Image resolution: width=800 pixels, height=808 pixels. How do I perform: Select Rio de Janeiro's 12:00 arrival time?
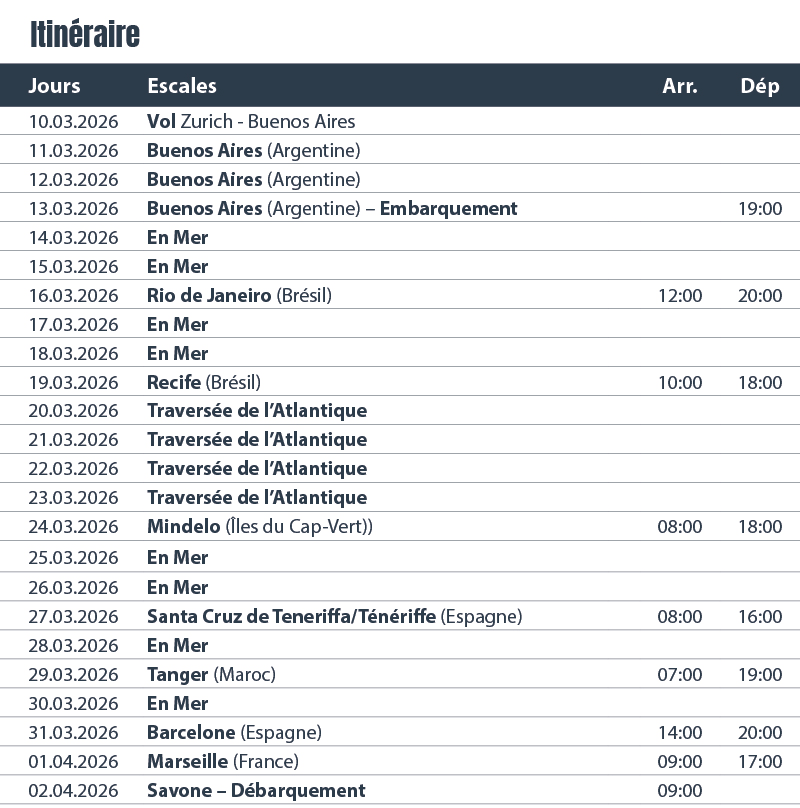[x=680, y=296]
